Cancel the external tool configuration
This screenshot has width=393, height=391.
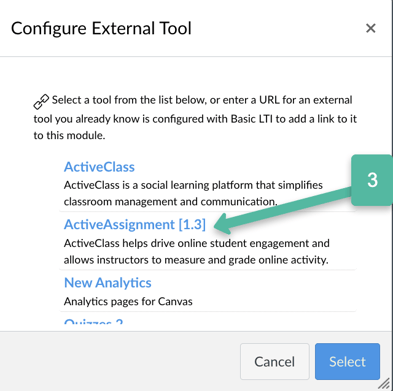coord(275,362)
